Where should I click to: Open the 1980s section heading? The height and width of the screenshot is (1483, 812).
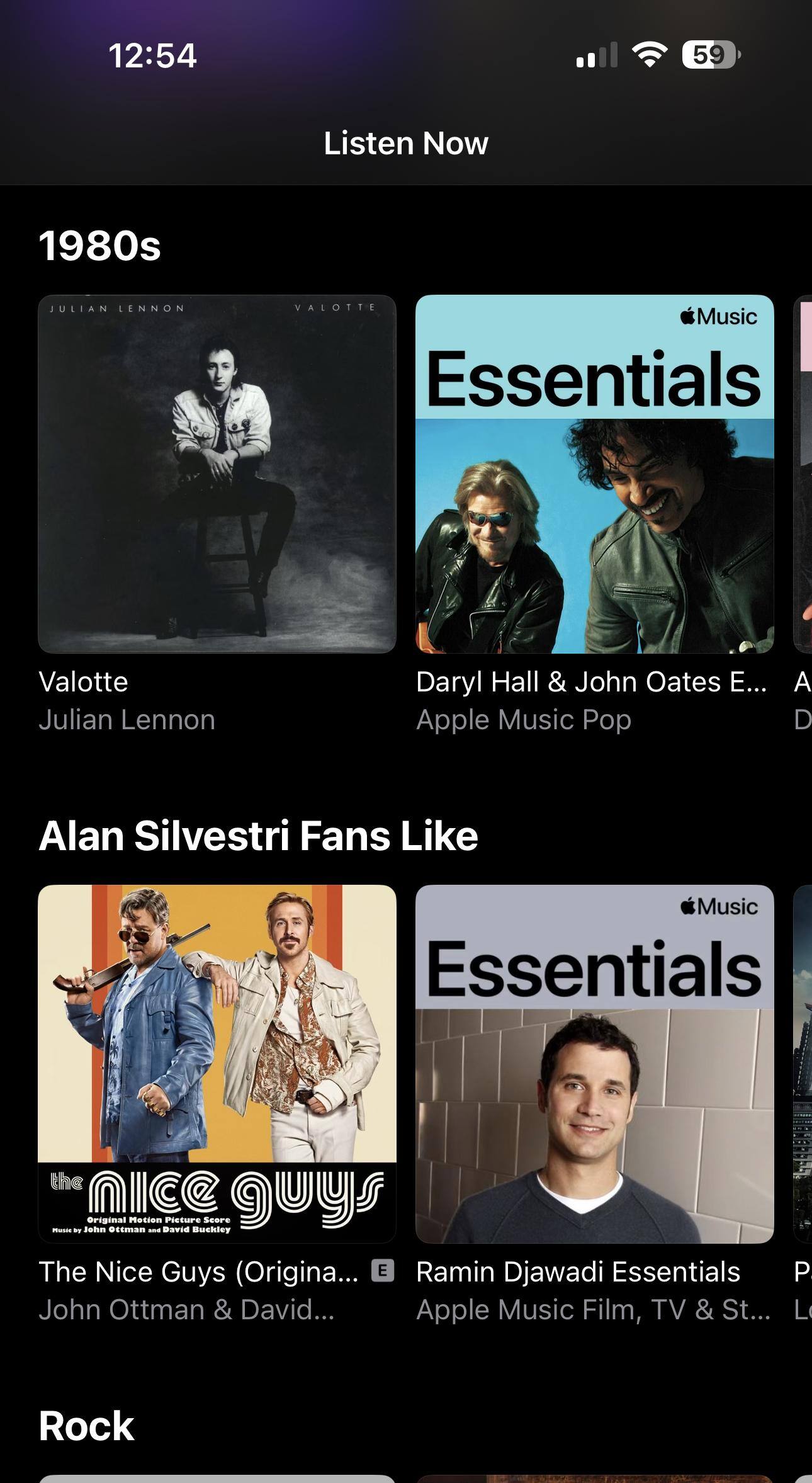99,245
